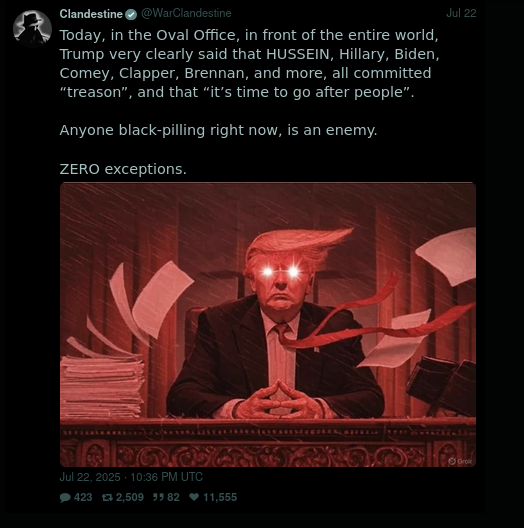This screenshot has height=528, width=524.
Task: Click the 423 replies count
Action: (83, 497)
